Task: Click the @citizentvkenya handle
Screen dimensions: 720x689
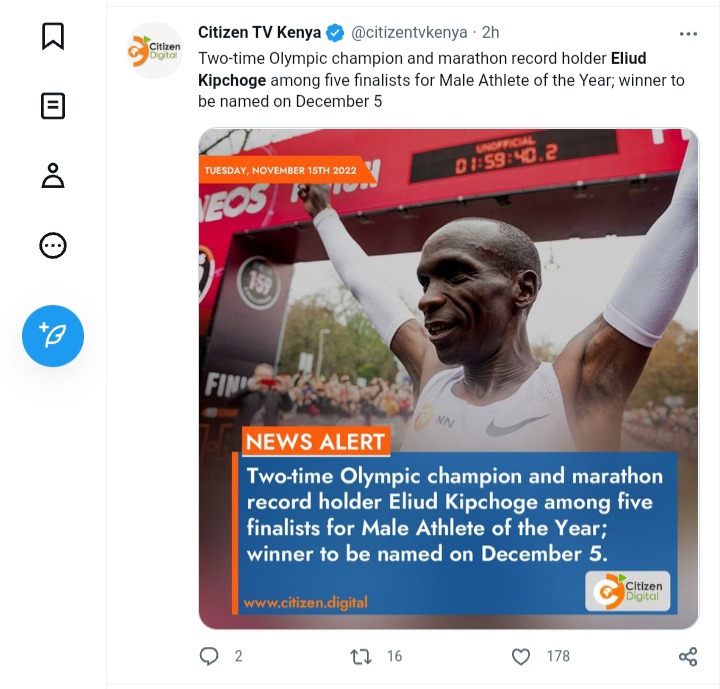Action: pyautogui.click(x=409, y=32)
